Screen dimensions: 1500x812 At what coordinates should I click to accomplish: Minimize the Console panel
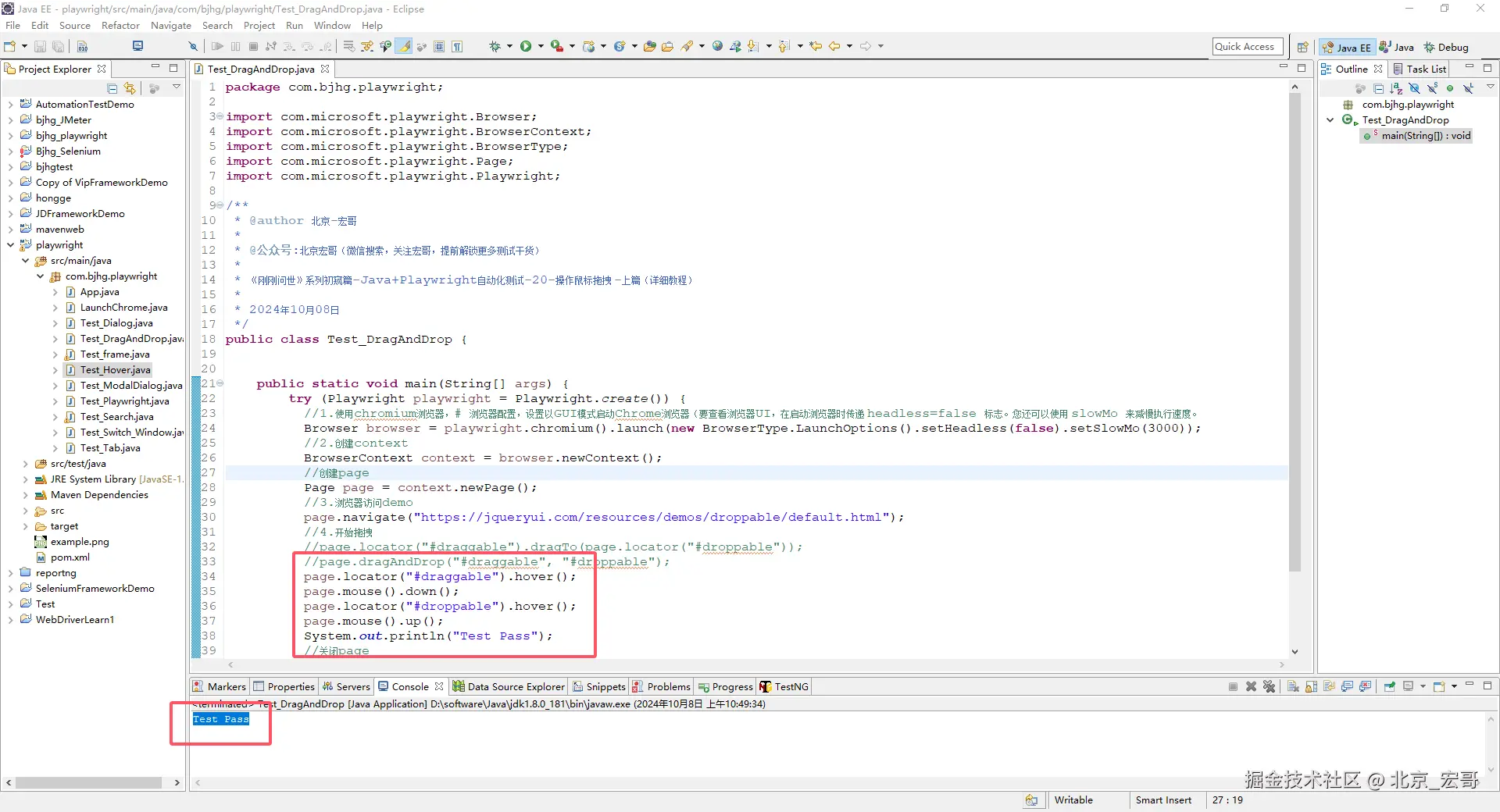click(1470, 685)
